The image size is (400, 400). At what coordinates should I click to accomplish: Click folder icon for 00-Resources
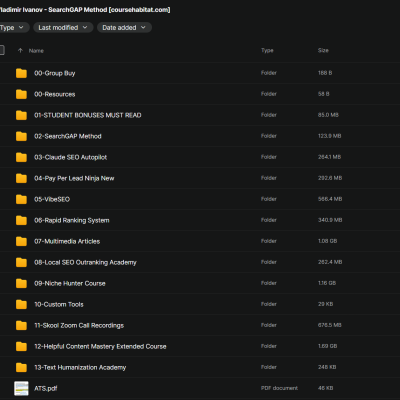tap(21, 94)
